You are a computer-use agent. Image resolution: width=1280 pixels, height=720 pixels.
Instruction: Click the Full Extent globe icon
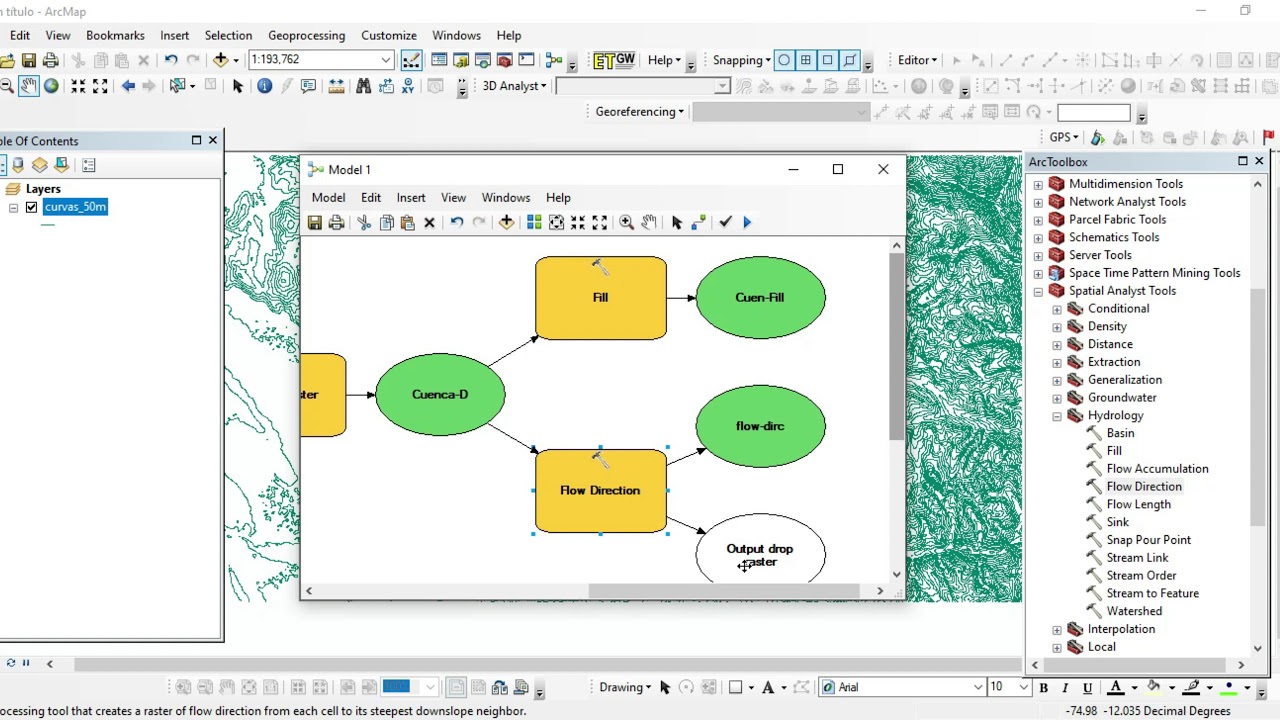[x=51, y=86]
